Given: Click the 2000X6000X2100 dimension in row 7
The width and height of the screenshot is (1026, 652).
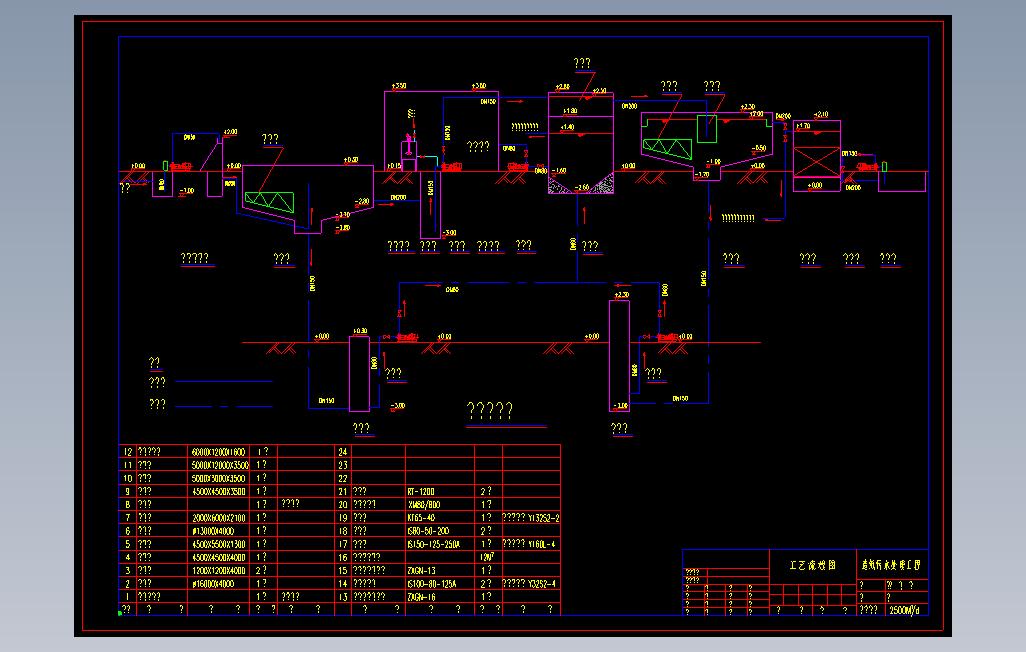Looking at the screenshot, I should pyautogui.click(x=219, y=518).
